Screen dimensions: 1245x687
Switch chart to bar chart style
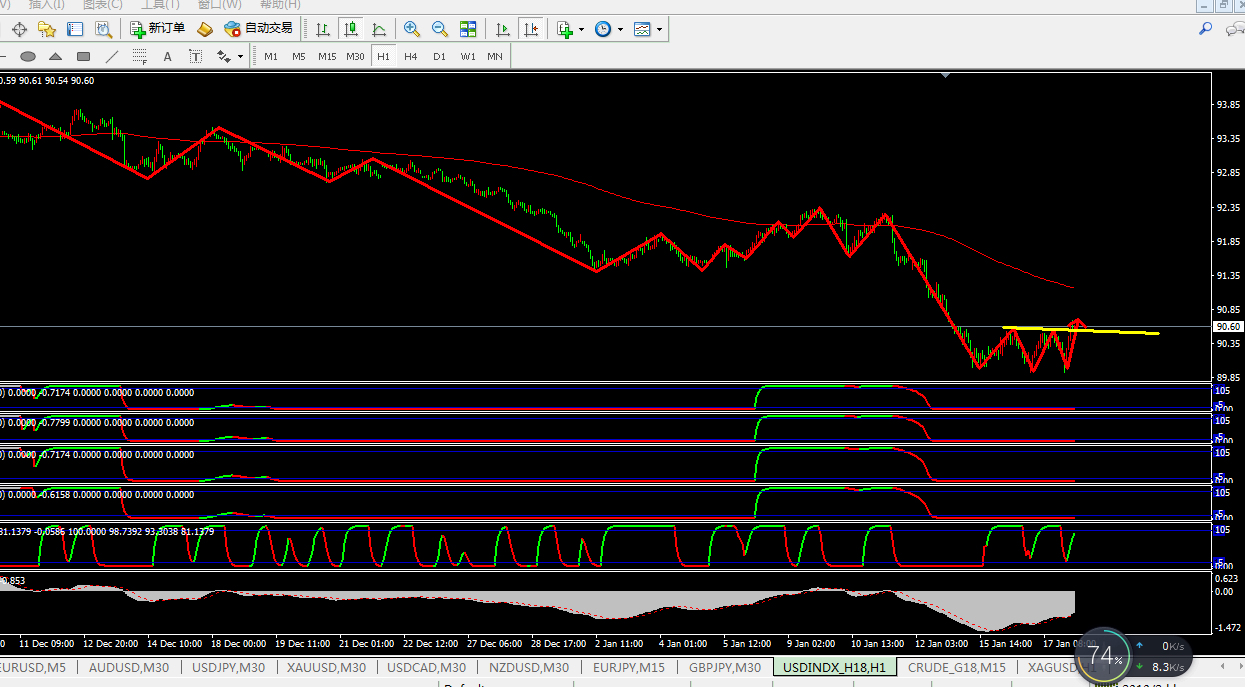pos(322,29)
